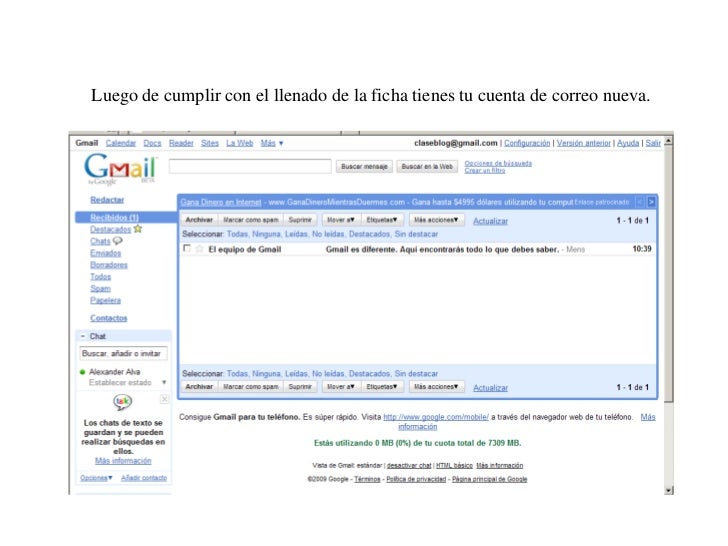Click green status dot for Alexander Alva
This screenshot has height=546, width=728.
click(x=83, y=372)
